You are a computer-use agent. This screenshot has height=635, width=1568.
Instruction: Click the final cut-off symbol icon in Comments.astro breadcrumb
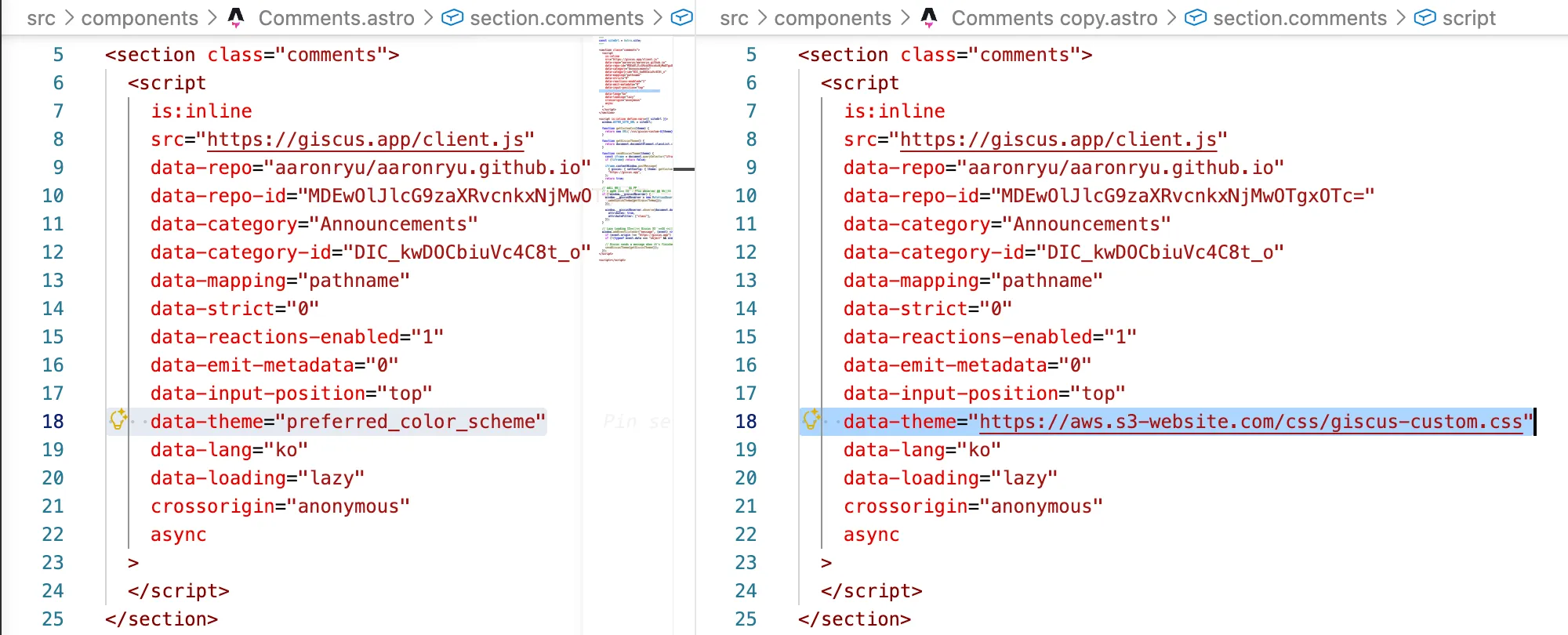point(683,18)
